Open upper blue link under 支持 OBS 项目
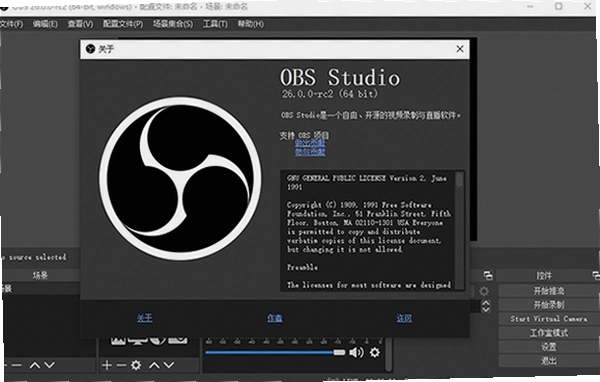 click(x=310, y=143)
